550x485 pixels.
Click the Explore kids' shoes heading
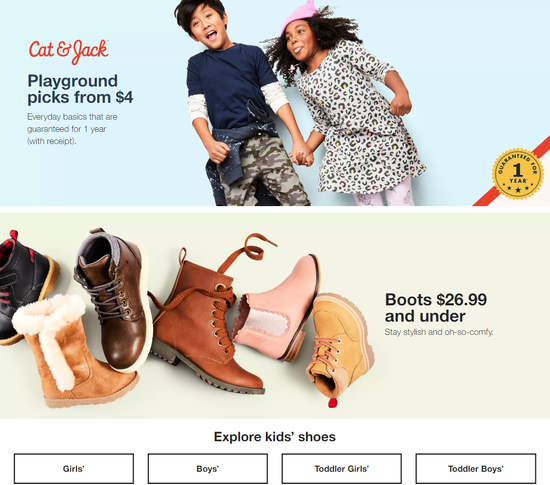[275, 437]
